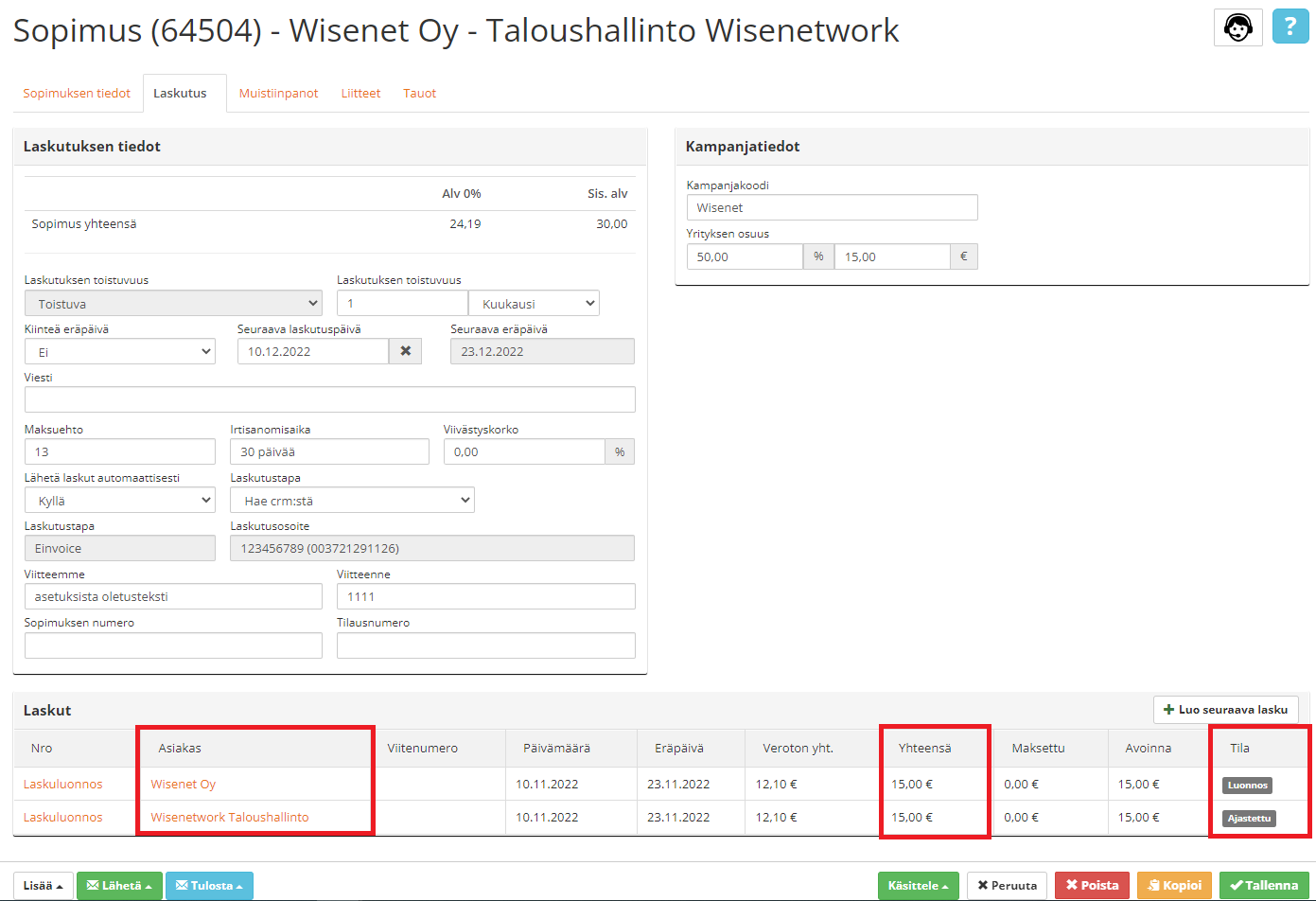Viewport: 1316px width, 901px height.
Task: Click the Peruuta cancel button
Action: tap(1007, 886)
